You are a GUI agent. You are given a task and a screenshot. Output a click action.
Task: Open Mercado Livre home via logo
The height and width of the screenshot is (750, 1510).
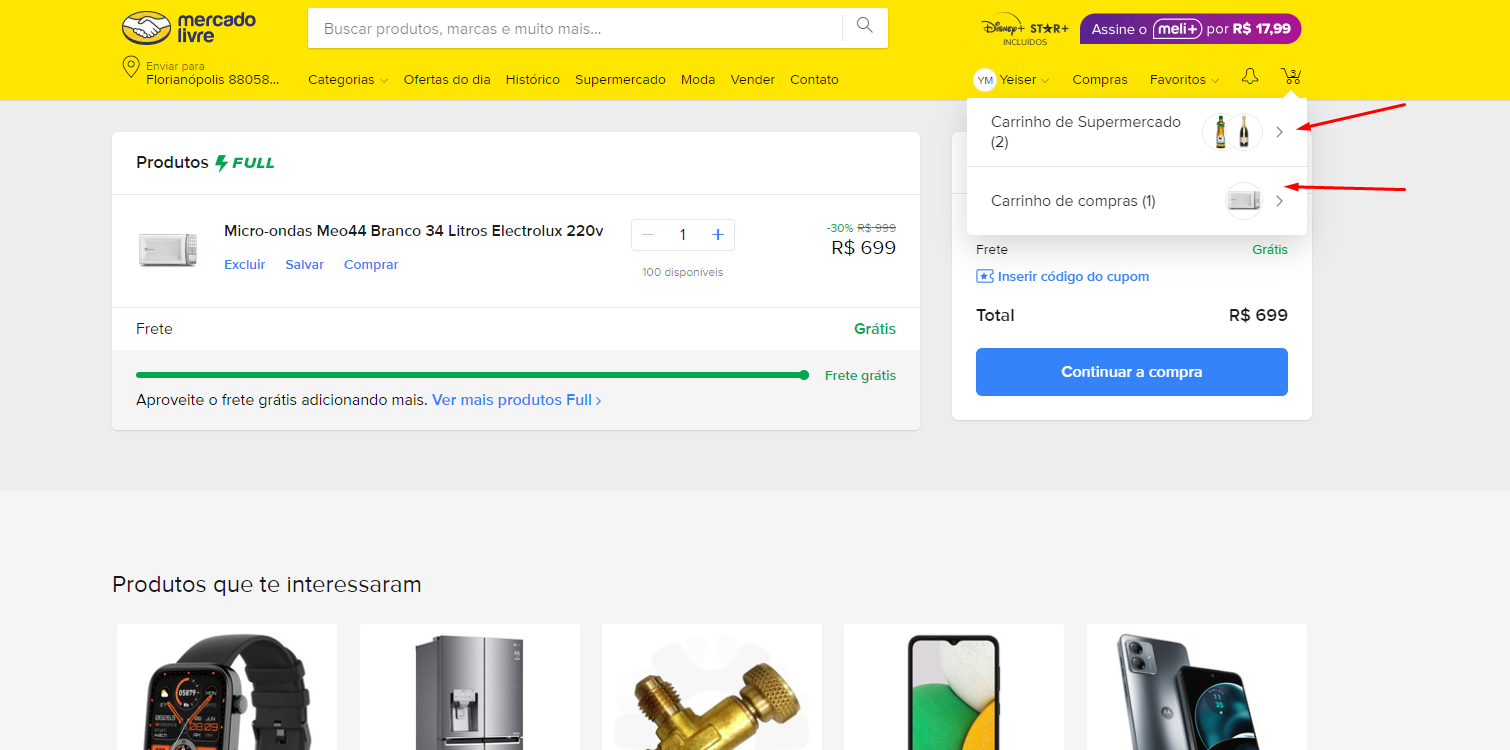[189, 28]
